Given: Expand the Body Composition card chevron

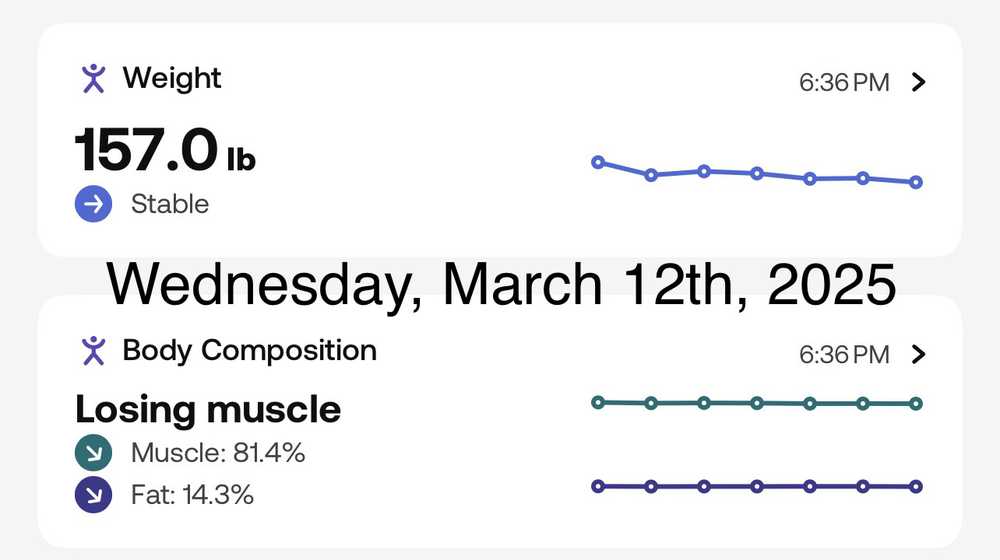Looking at the screenshot, I should click(920, 354).
